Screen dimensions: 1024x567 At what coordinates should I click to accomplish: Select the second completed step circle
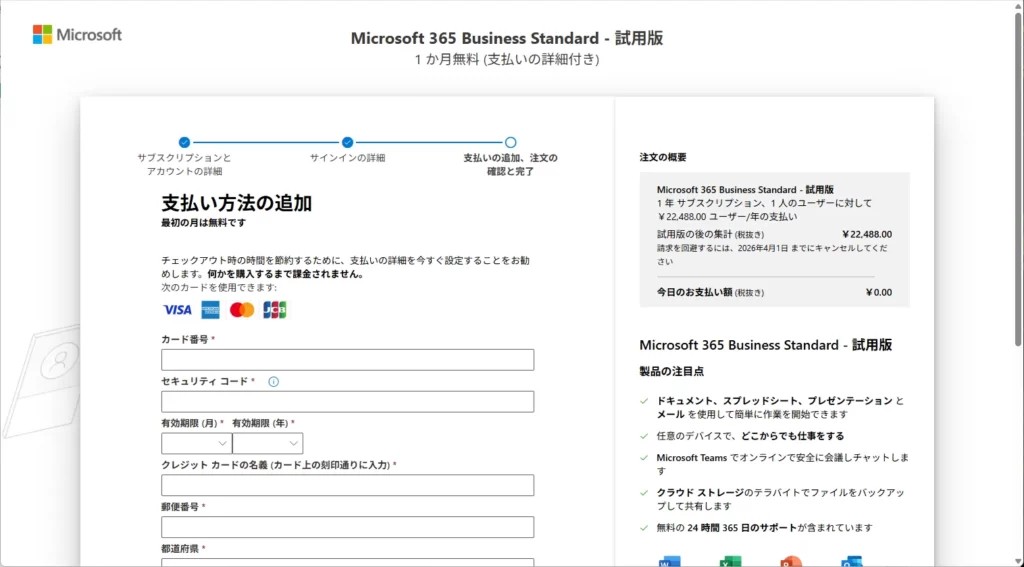347,142
